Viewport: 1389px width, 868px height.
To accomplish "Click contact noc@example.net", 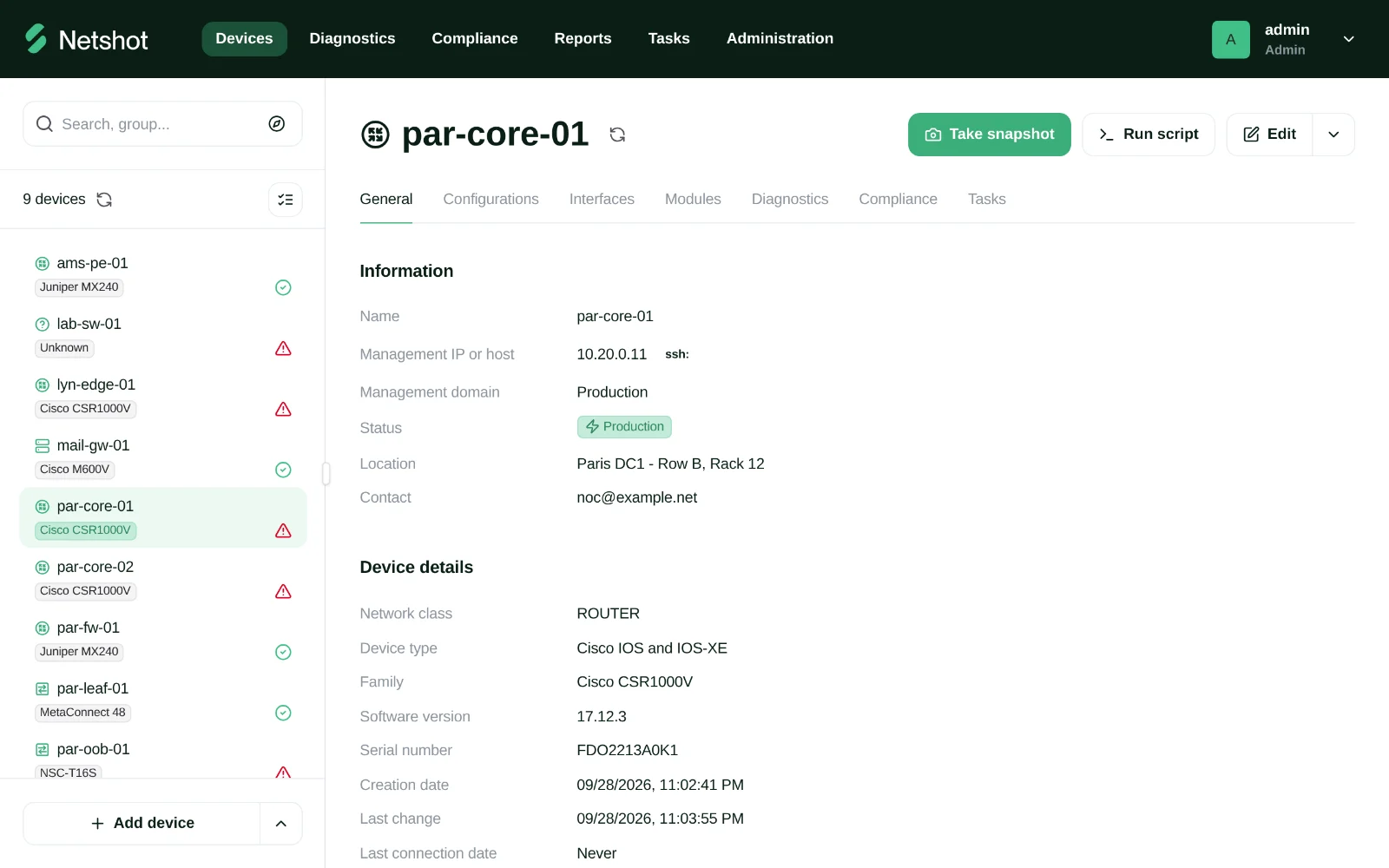I will 637,497.
